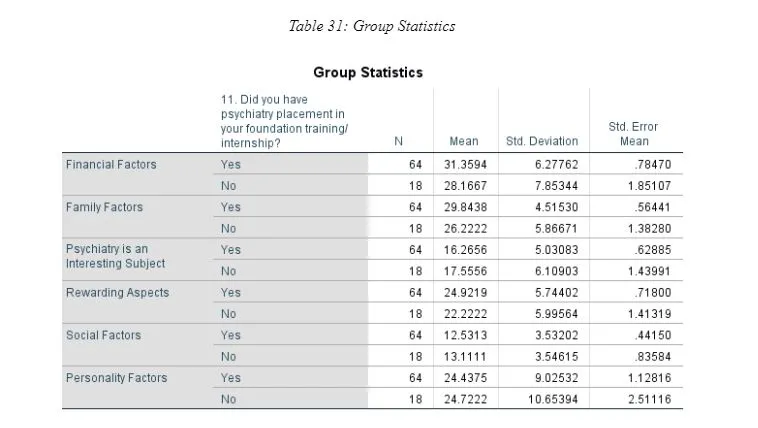The height and width of the screenshot is (428, 758).
Task: Select the 'Std. Deviation' column header
Action: [541, 141]
